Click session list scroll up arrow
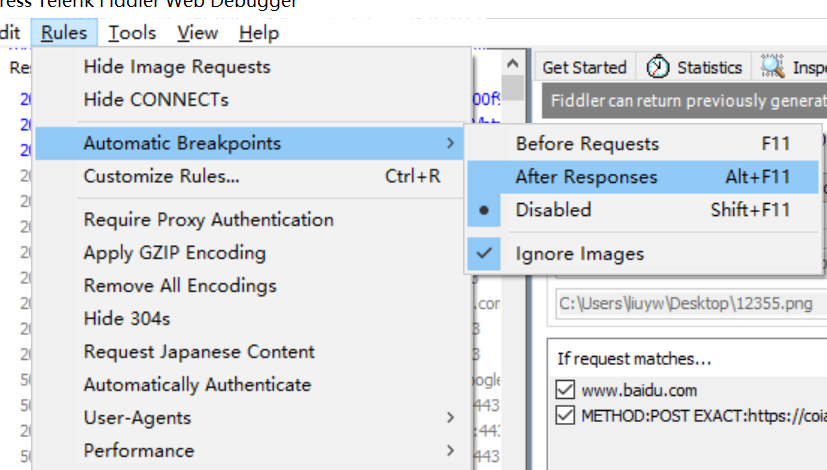827x470 pixels. (x=512, y=64)
